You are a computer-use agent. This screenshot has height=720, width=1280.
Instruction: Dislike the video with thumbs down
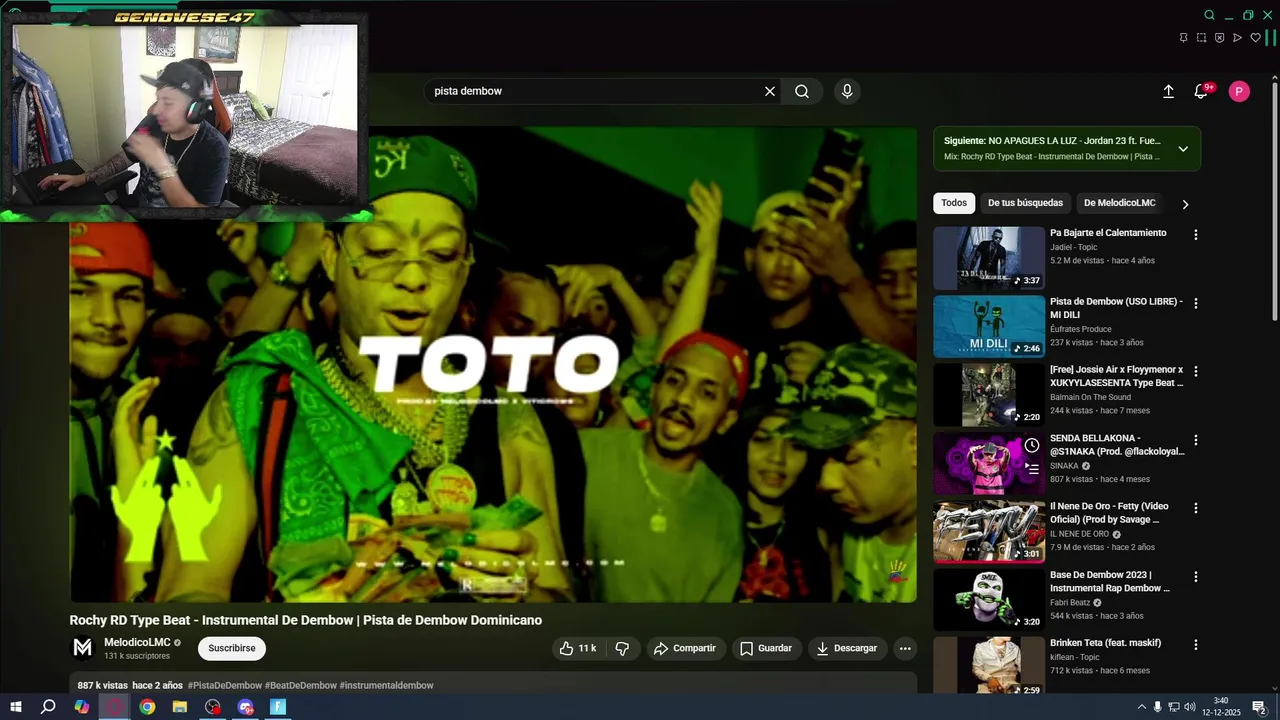[x=622, y=648]
